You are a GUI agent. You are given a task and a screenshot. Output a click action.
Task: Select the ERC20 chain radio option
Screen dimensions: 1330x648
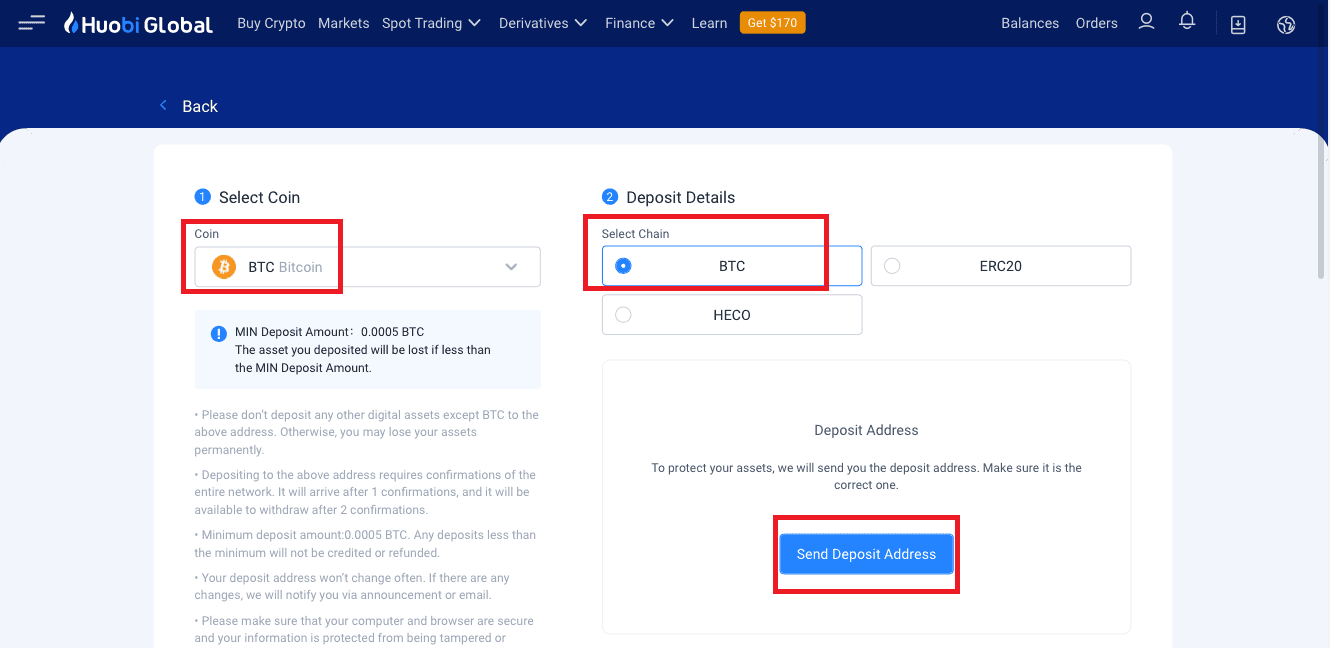1001,266
